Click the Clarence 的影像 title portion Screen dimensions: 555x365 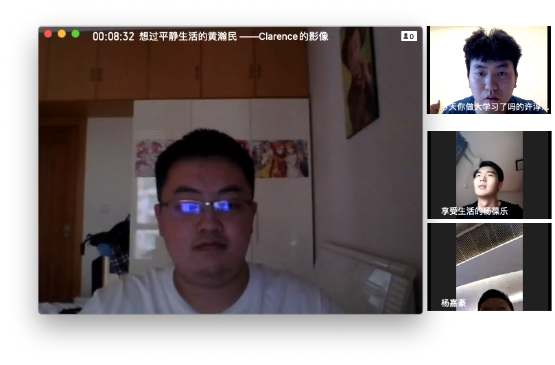[293, 36]
